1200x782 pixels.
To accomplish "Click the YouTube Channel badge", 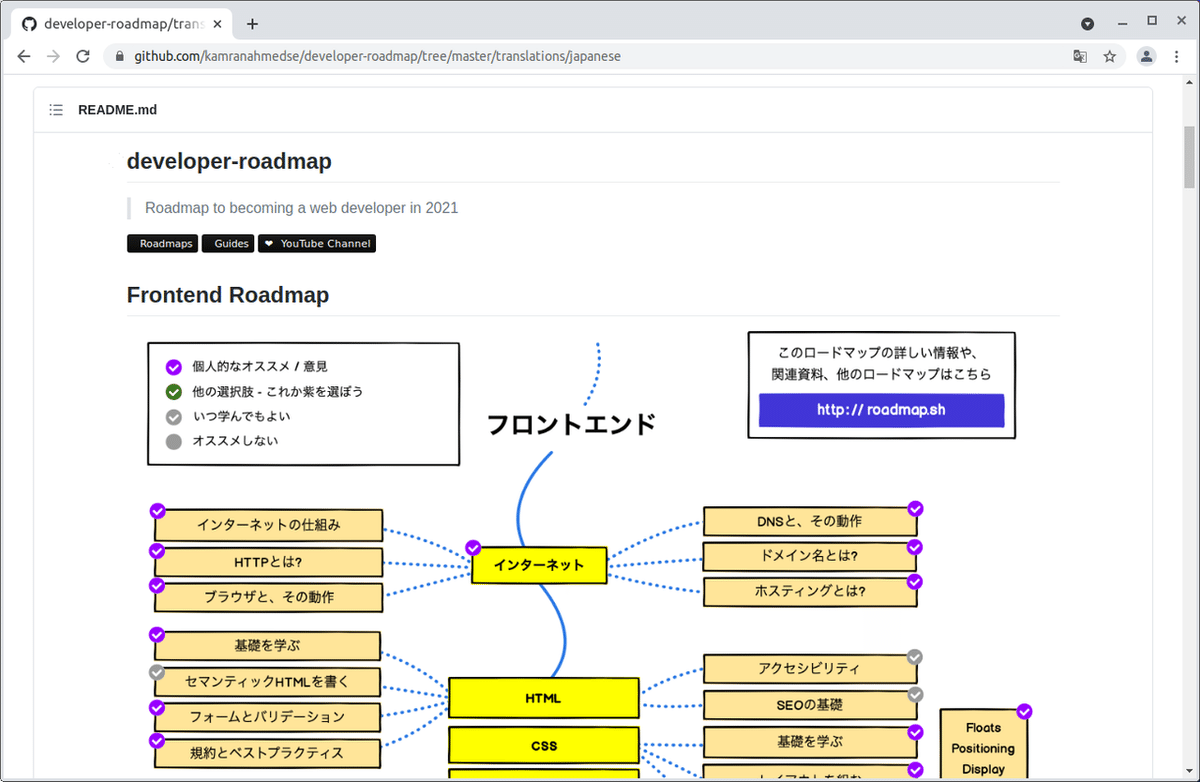I will 317,243.
